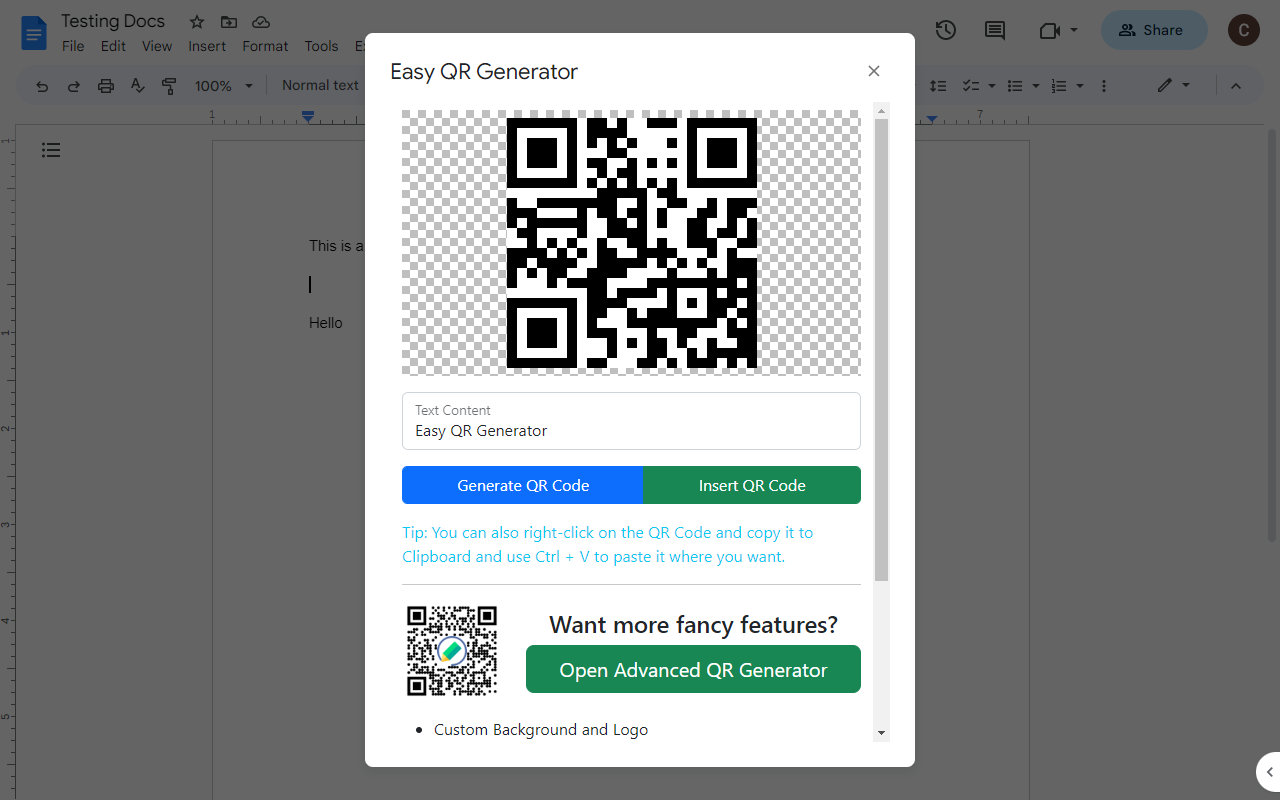Print the document
The height and width of the screenshot is (800, 1280).
[x=106, y=86]
